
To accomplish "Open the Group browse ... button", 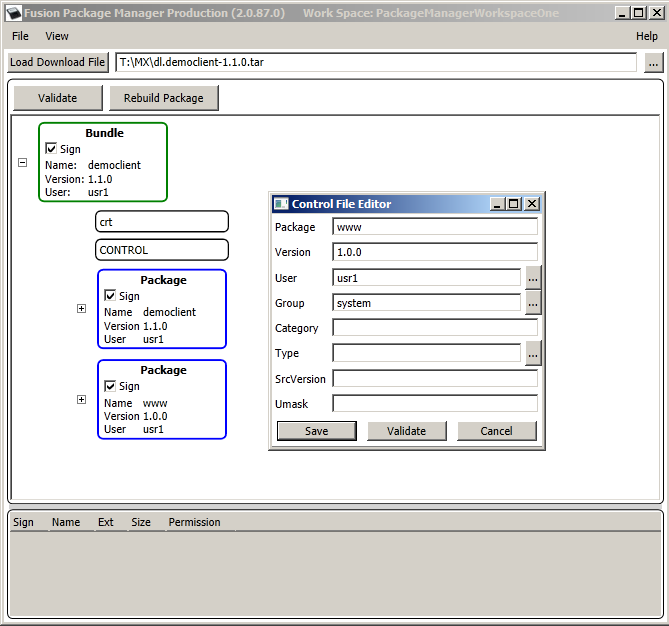I will pyautogui.click(x=533, y=303).
